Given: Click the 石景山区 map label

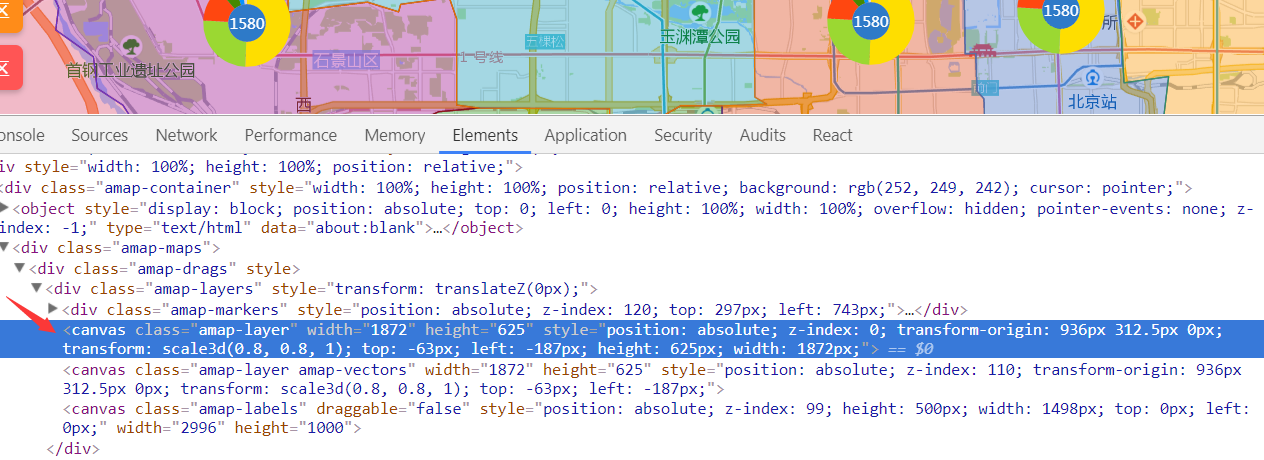Looking at the screenshot, I should point(347,60).
